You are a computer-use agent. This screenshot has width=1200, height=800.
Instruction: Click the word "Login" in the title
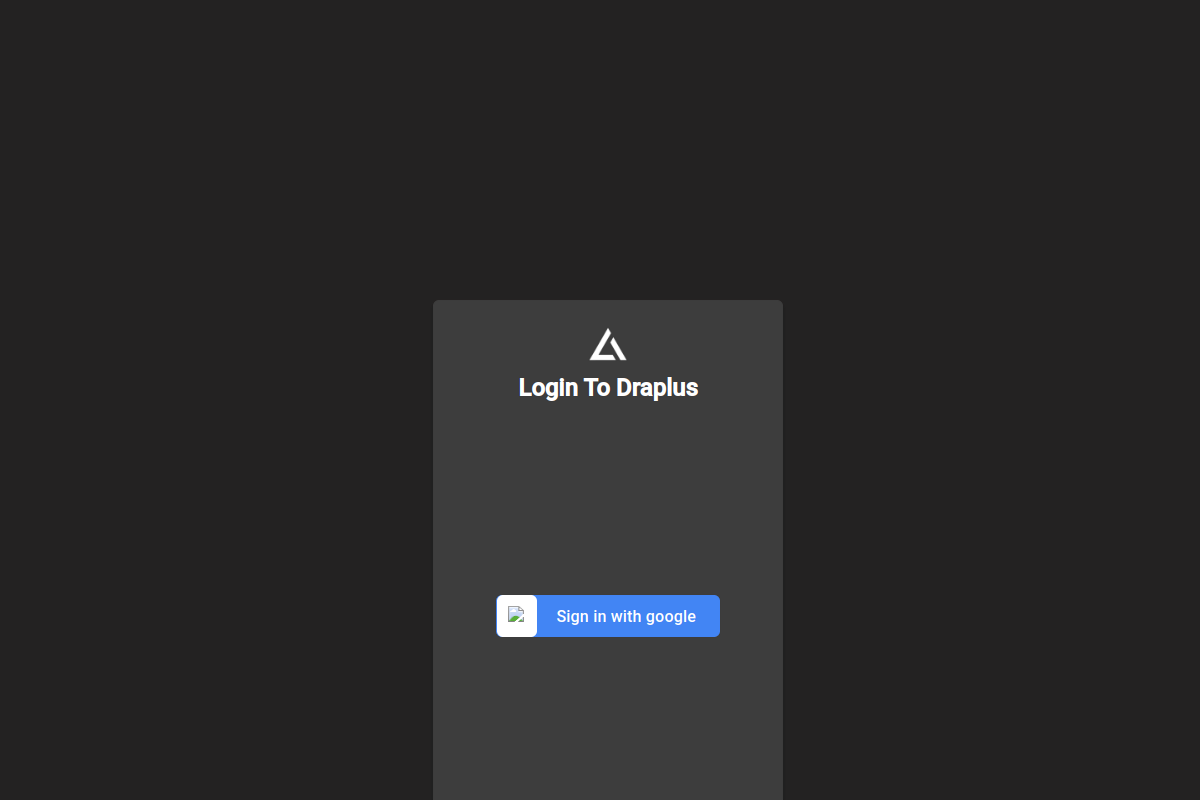pos(548,387)
